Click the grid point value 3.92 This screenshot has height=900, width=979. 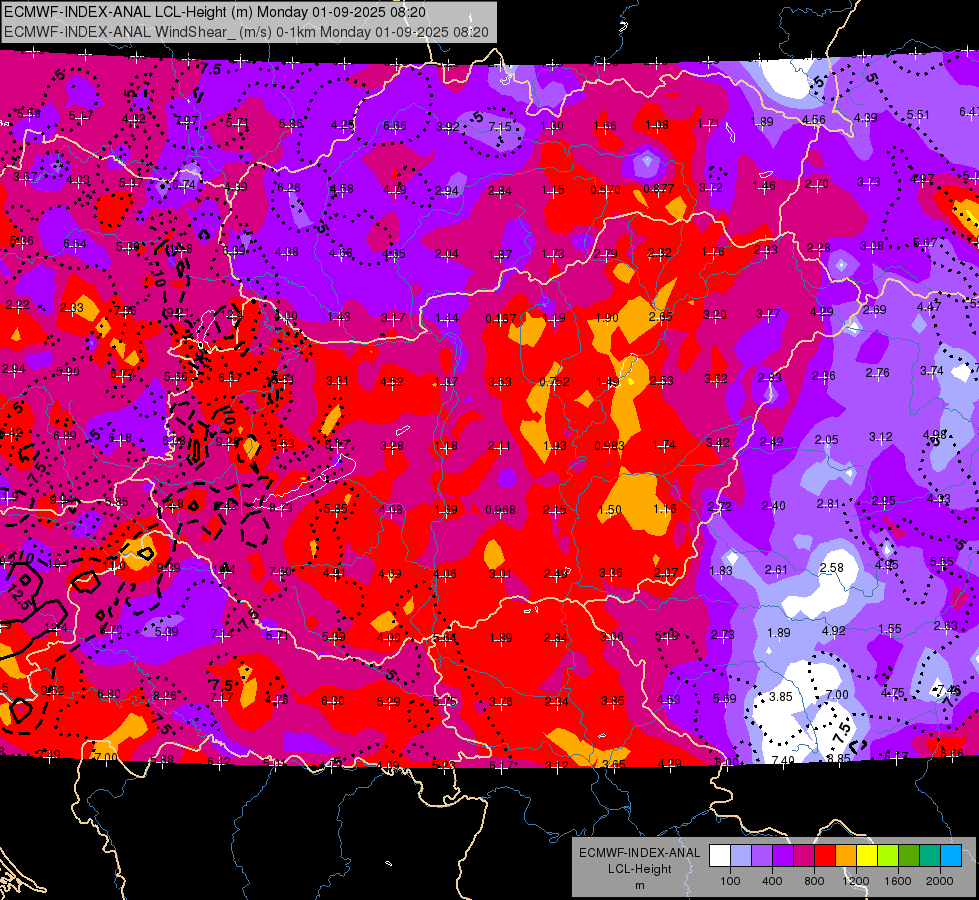coord(448,127)
